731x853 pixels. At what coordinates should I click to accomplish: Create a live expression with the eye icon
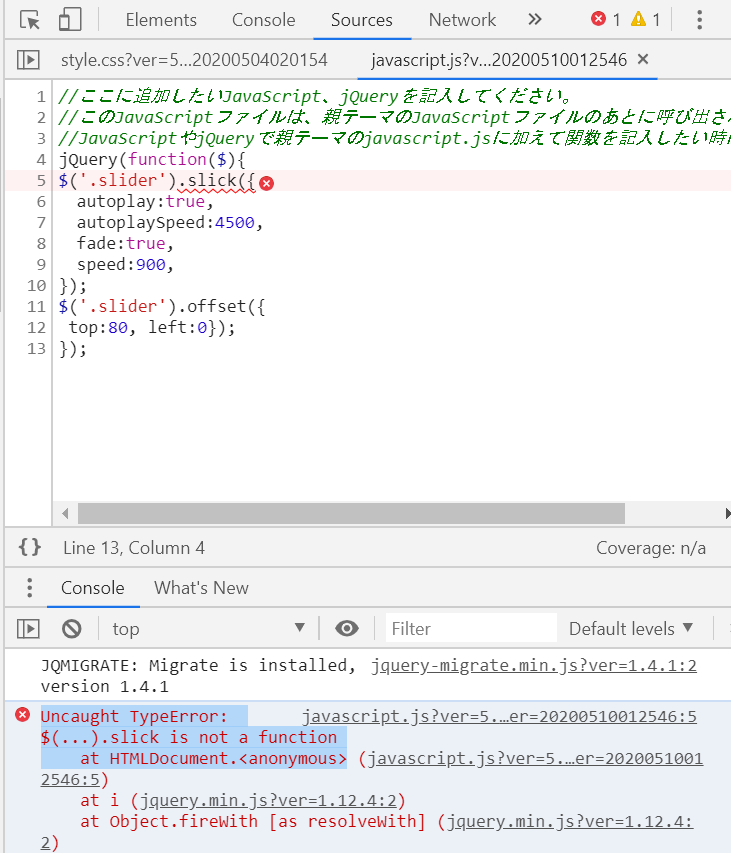point(347,628)
